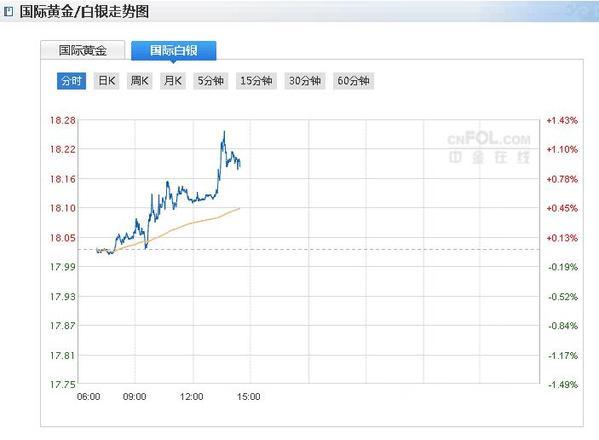Select the 国际白银 tab
Viewport: 599px width, 440px height.
tap(174, 50)
